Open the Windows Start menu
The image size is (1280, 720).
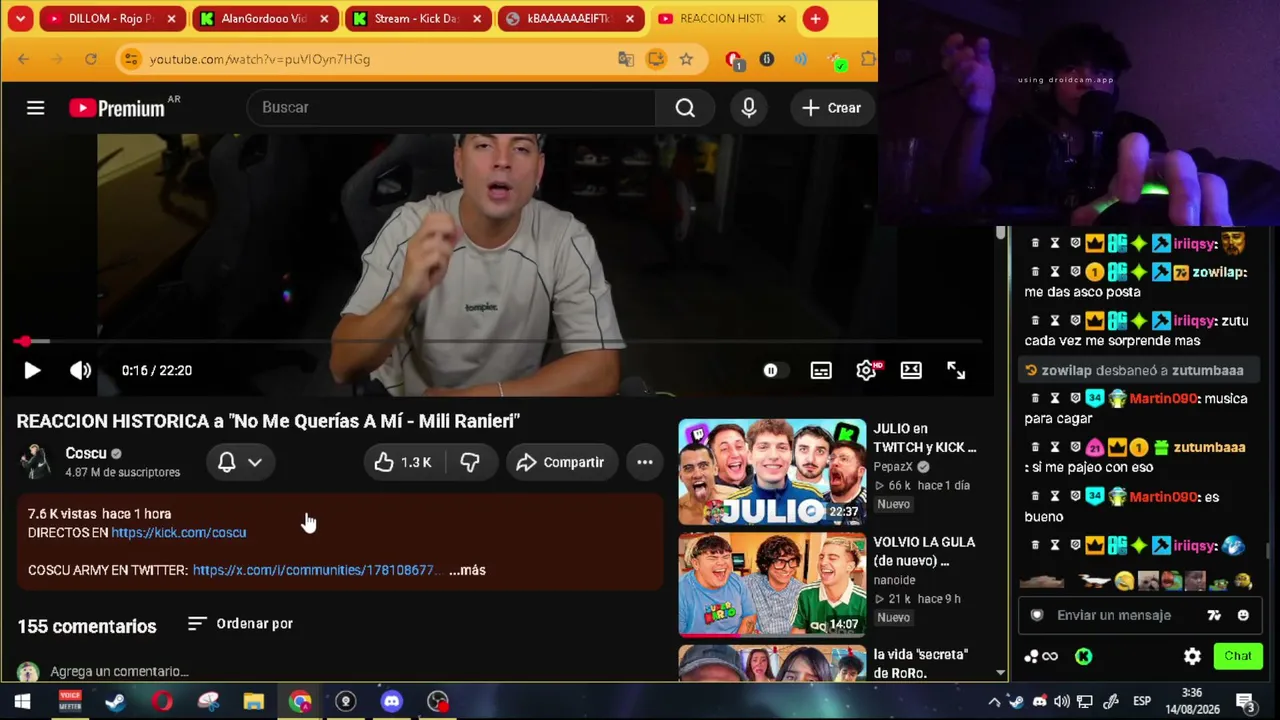tap(22, 702)
